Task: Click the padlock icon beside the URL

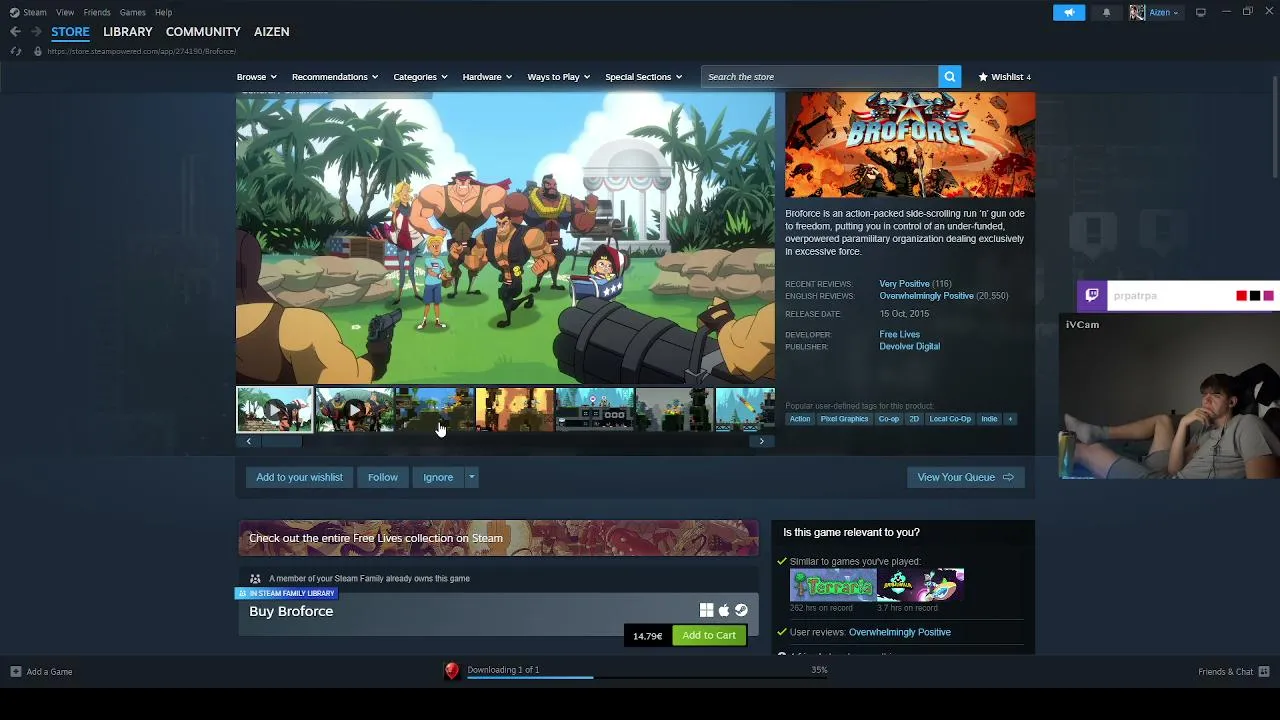Action: [x=38, y=51]
